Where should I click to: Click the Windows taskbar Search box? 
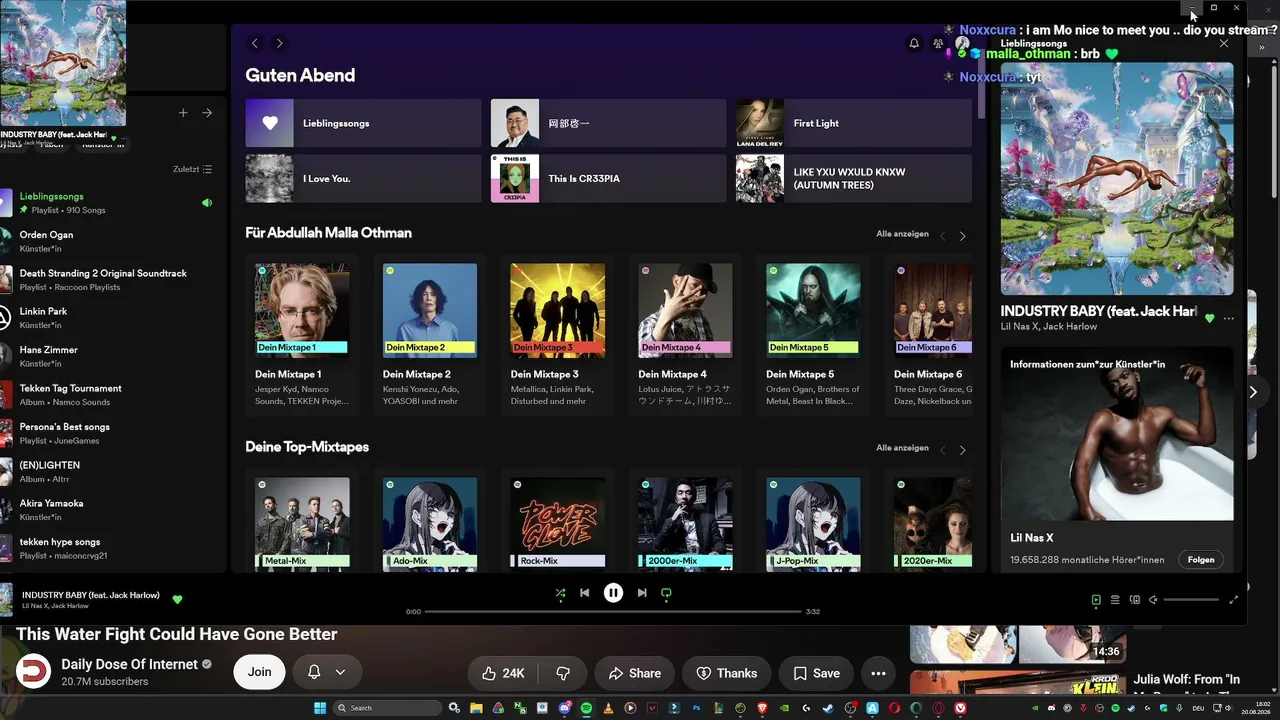[388, 708]
